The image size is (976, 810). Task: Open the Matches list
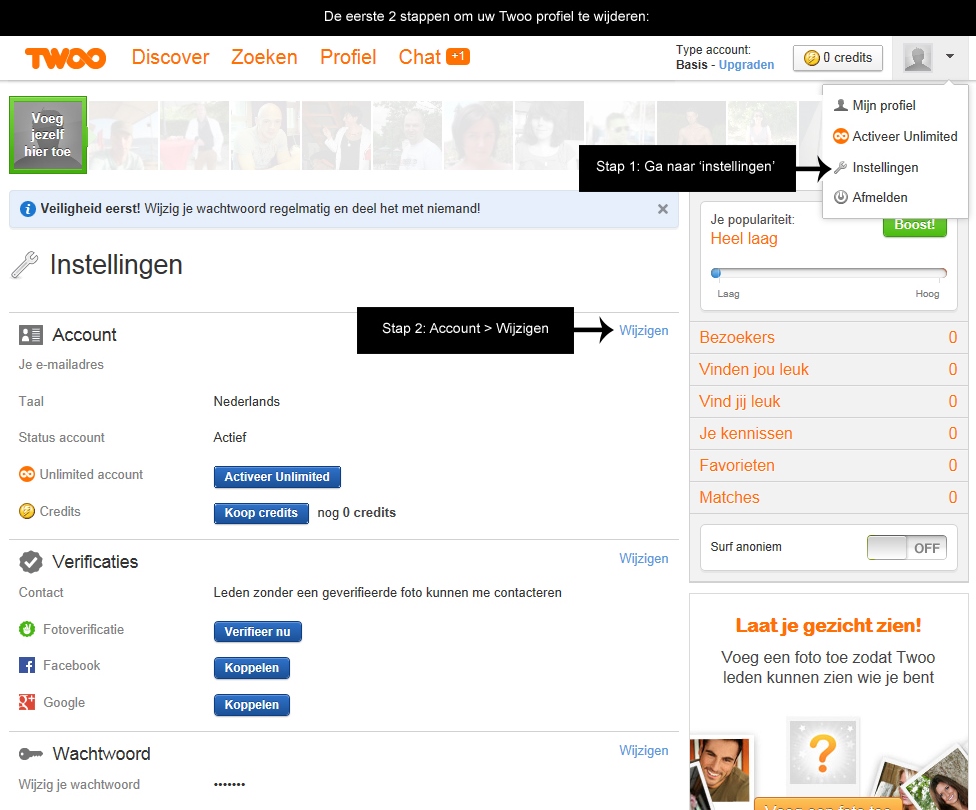click(x=828, y=497)
